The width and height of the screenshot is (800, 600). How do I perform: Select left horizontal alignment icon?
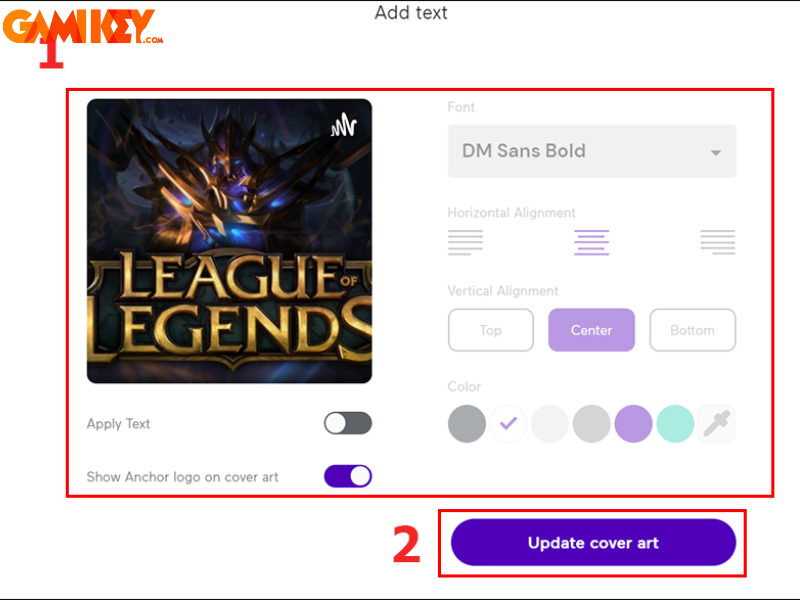[x=465, y=242]
